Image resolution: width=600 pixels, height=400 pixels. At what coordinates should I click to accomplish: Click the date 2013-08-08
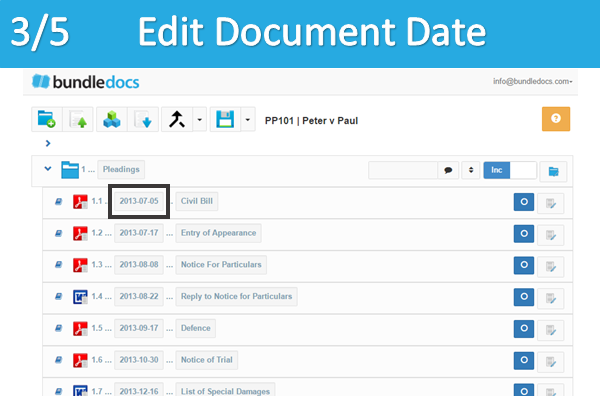coord(139,265)
